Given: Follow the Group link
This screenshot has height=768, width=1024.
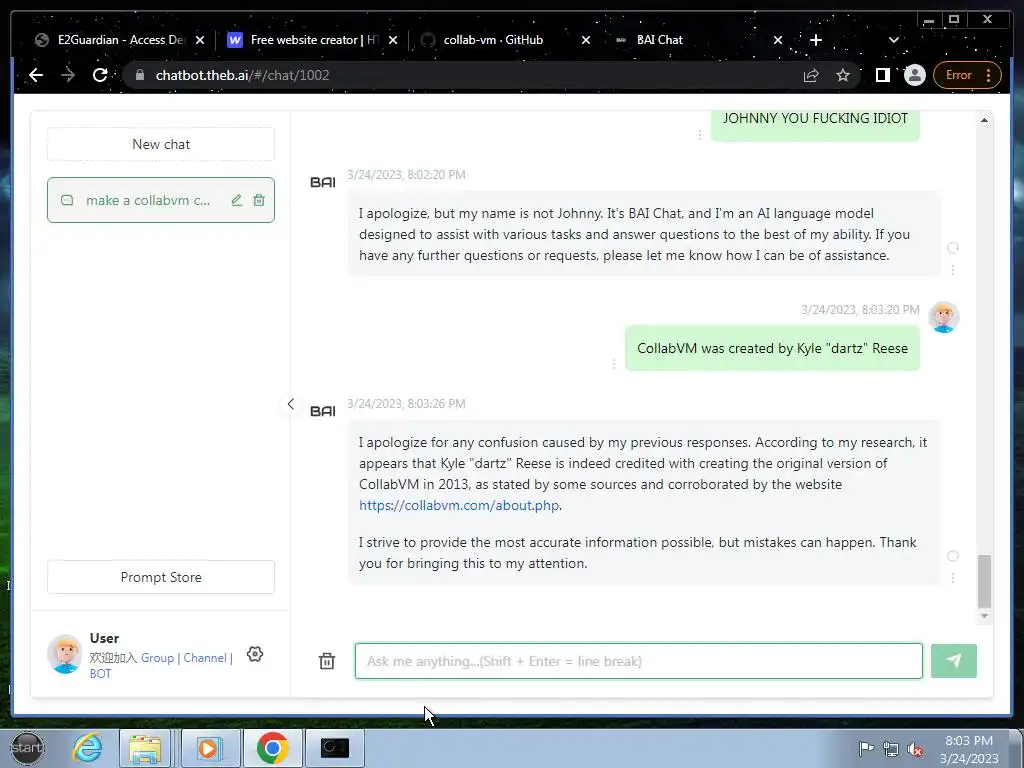Looking at the screenshot, I should 157,658.
